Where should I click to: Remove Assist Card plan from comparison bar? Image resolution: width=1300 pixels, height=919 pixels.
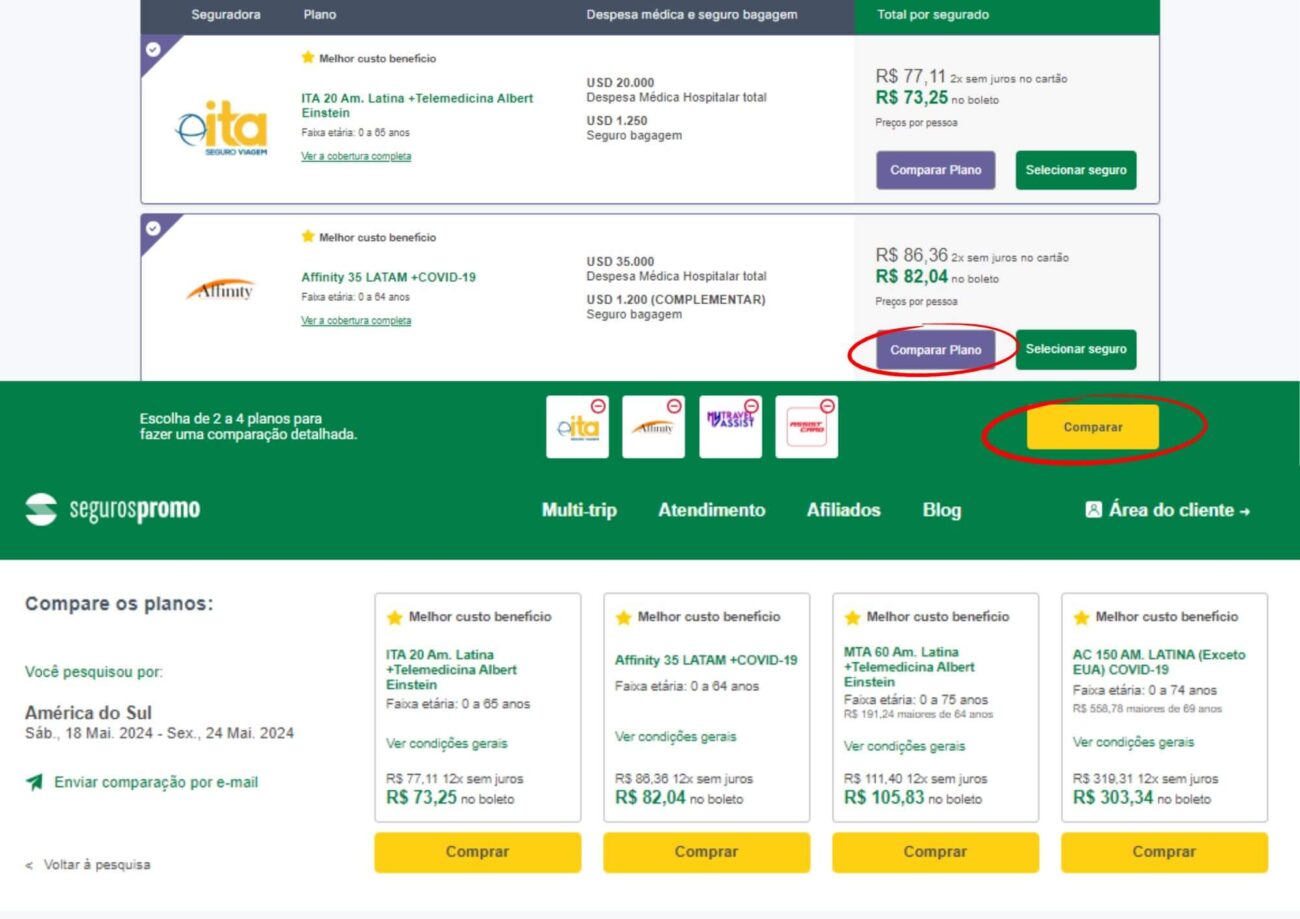tap(828, 406)
